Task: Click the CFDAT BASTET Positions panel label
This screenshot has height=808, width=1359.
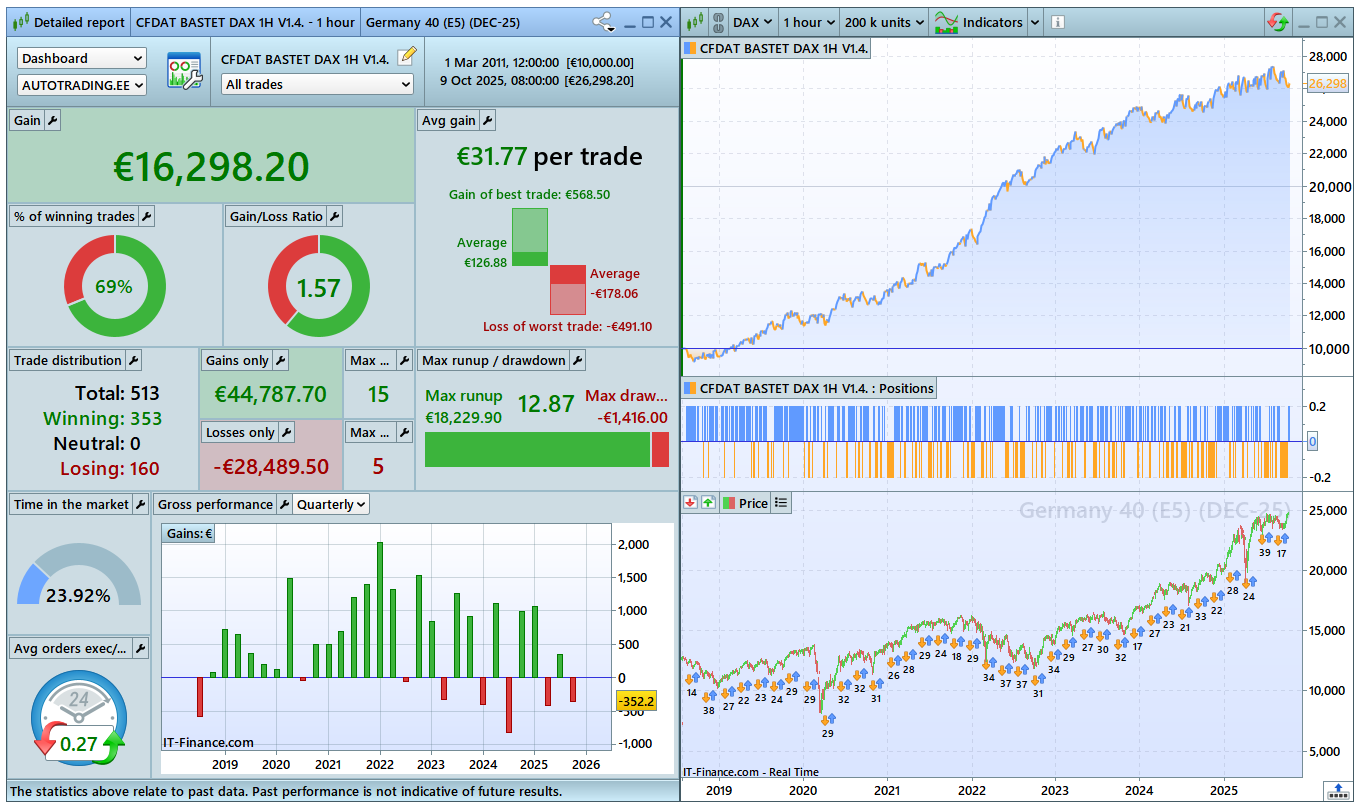Action: (816, 388)
